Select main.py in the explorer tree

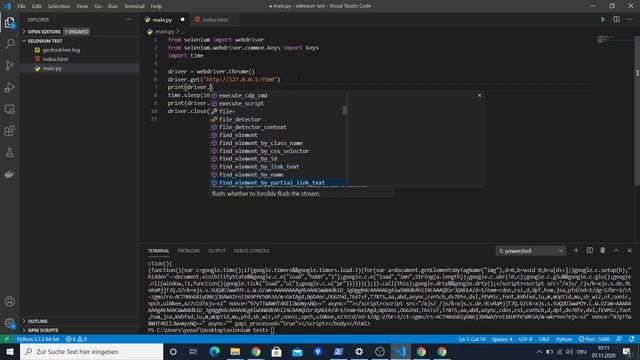[x=80, y=68]
